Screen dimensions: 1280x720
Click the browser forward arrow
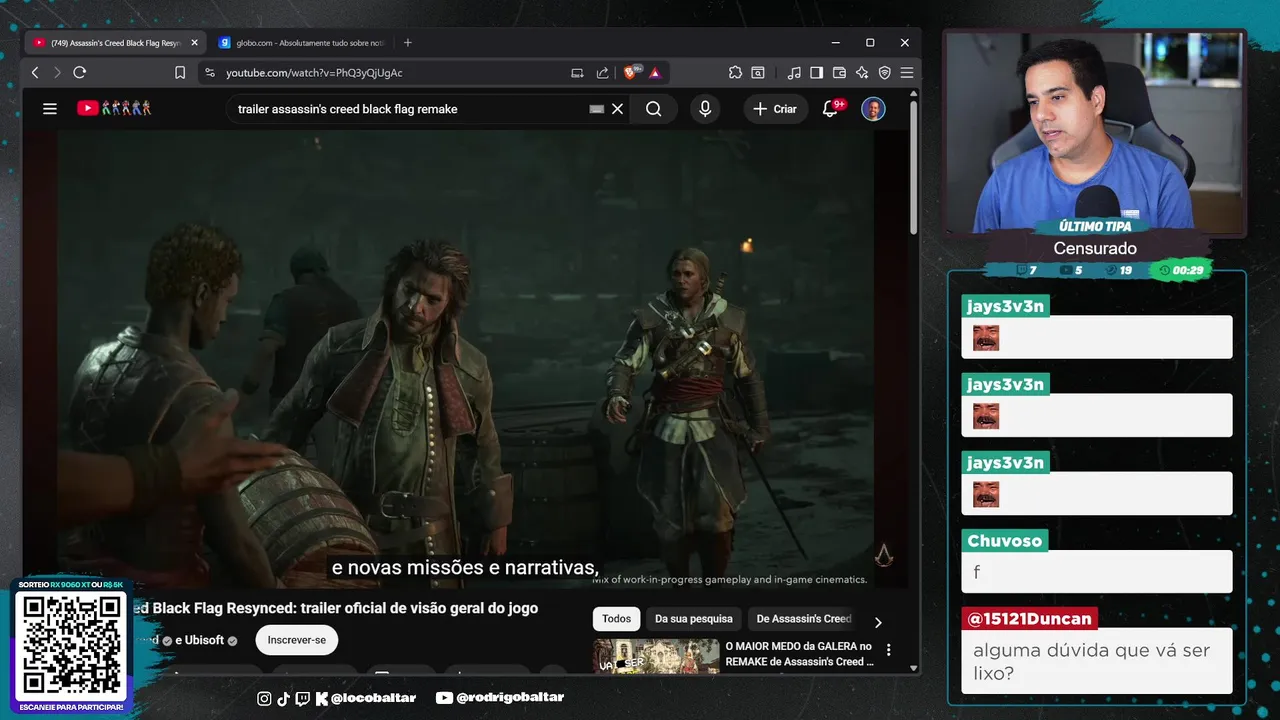click(x=57, y=72)
